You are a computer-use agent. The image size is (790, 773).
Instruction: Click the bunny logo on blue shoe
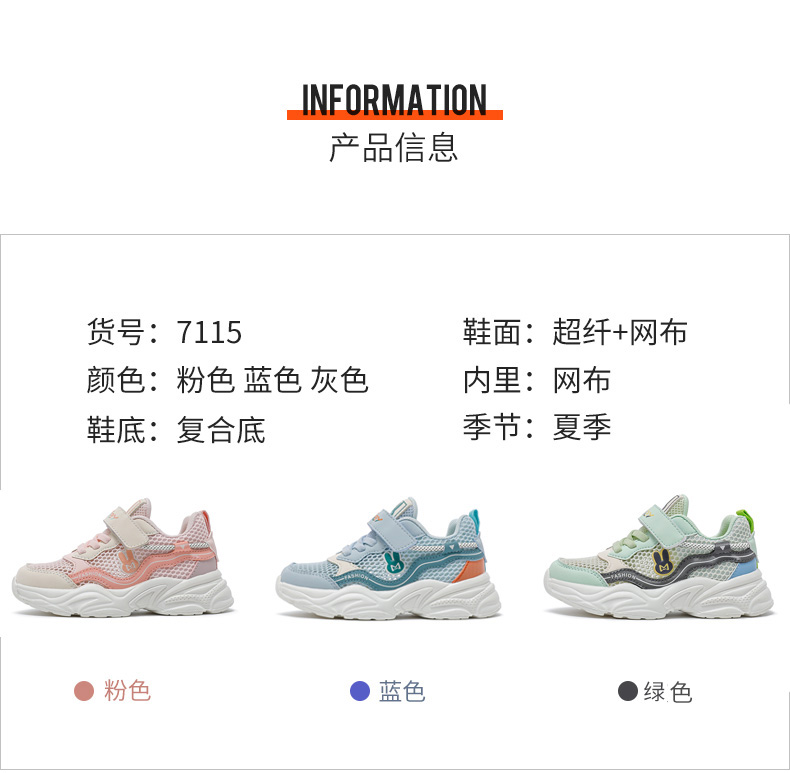coord(393,561)
